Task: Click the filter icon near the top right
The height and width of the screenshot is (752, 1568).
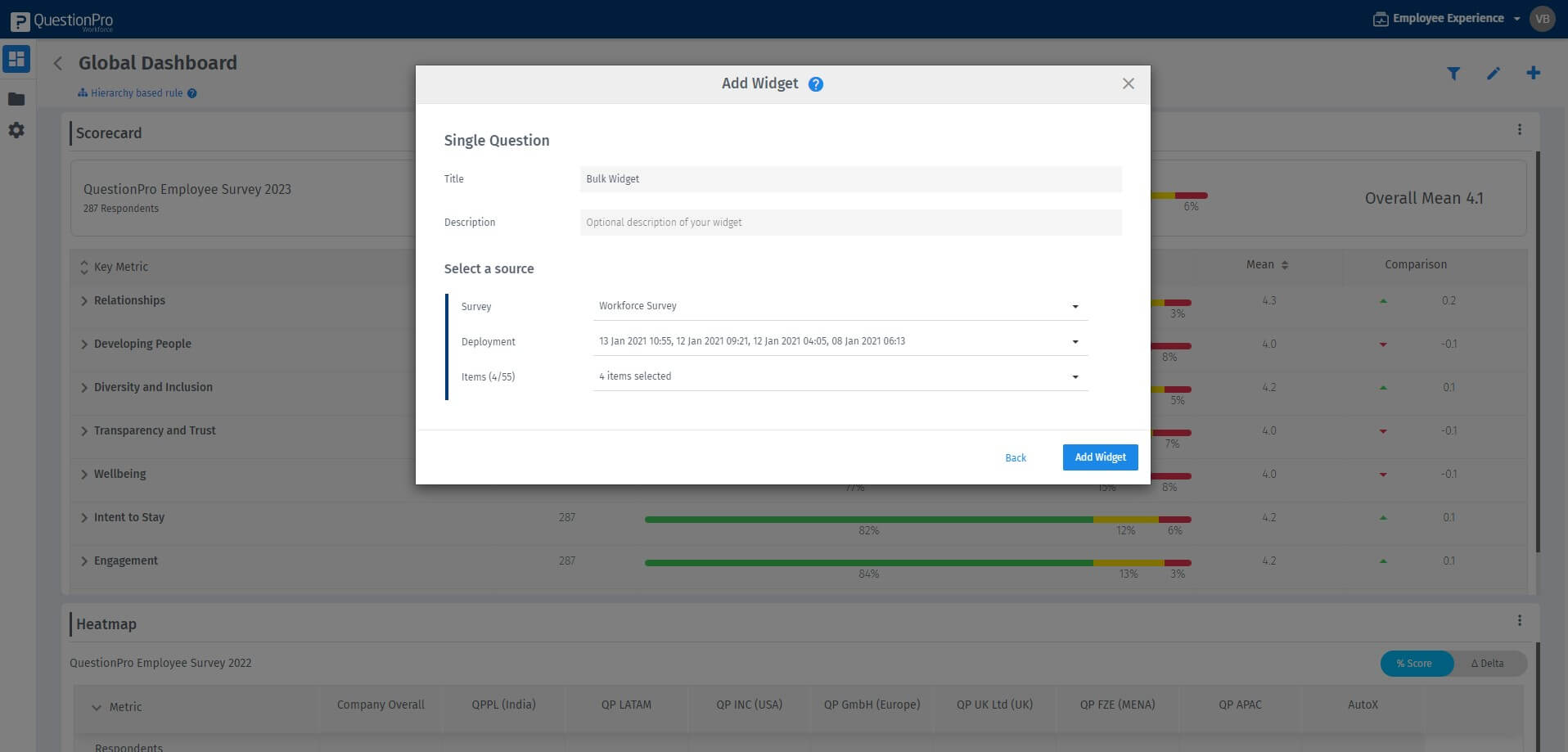Action: coord(1453,73)
